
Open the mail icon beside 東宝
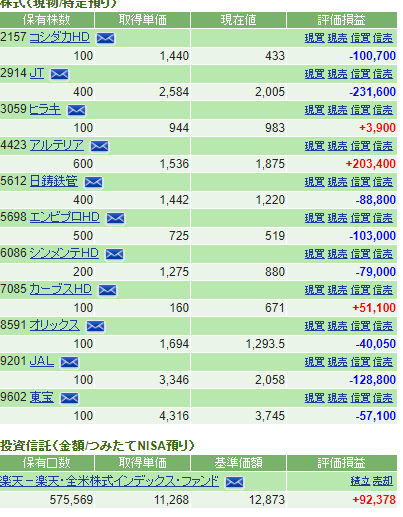coord(69,398)
